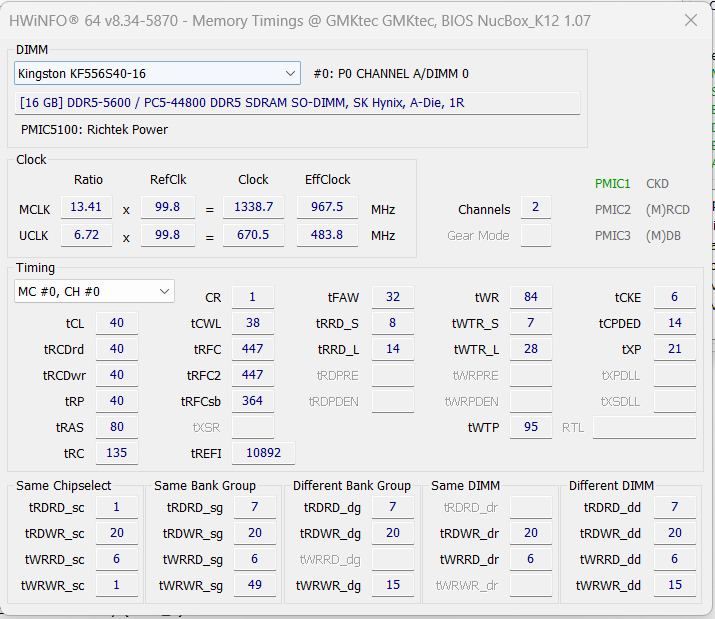Select the tRP value field
The image size is (715, 619).
click(117, 401)
